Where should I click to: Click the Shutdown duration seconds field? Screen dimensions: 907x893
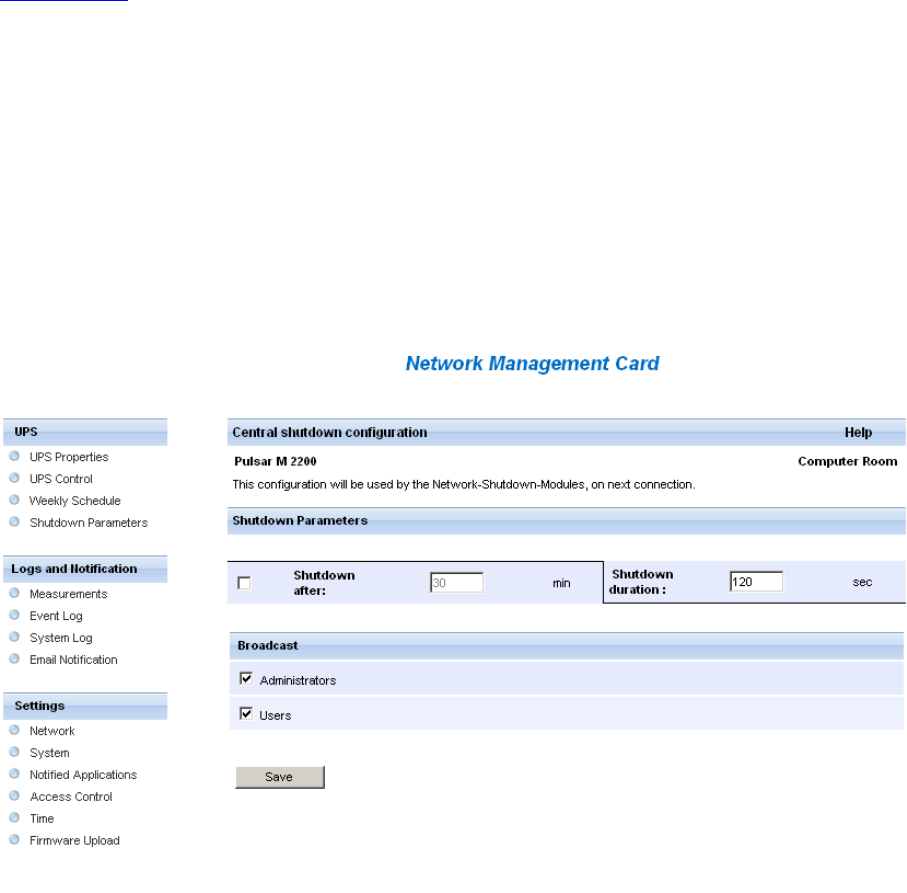(756, 581)
